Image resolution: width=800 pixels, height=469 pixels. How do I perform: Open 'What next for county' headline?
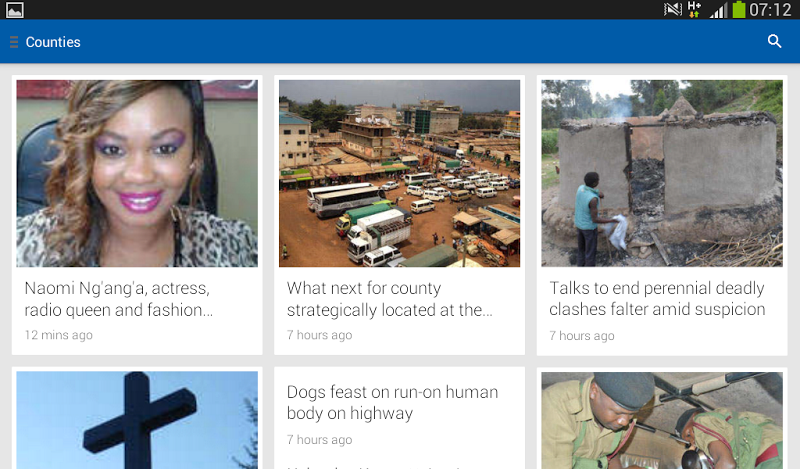389,299
